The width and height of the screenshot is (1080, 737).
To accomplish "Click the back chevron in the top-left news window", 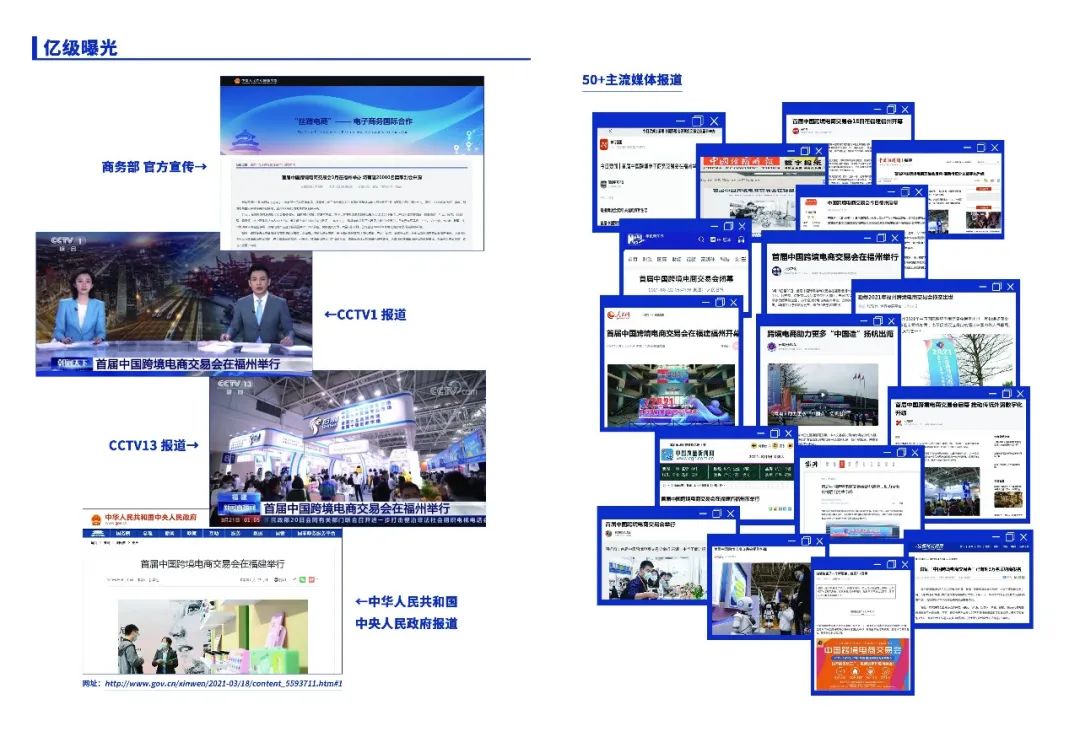I will click(x=611, y=131).
